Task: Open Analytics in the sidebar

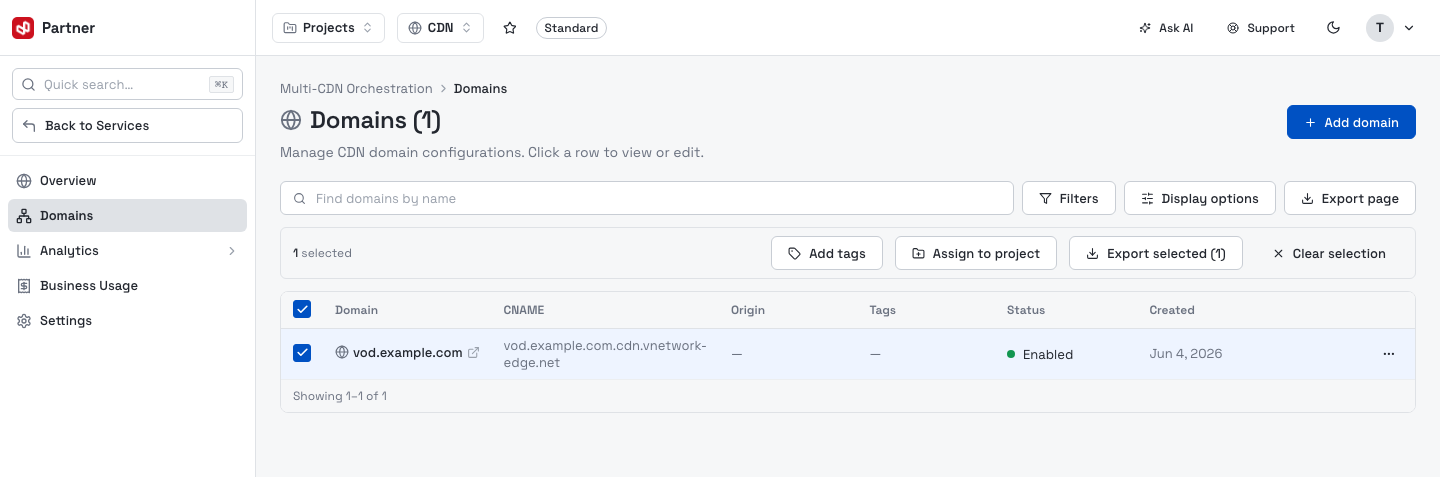Action: pyautogui.click(x=127, y=251)
